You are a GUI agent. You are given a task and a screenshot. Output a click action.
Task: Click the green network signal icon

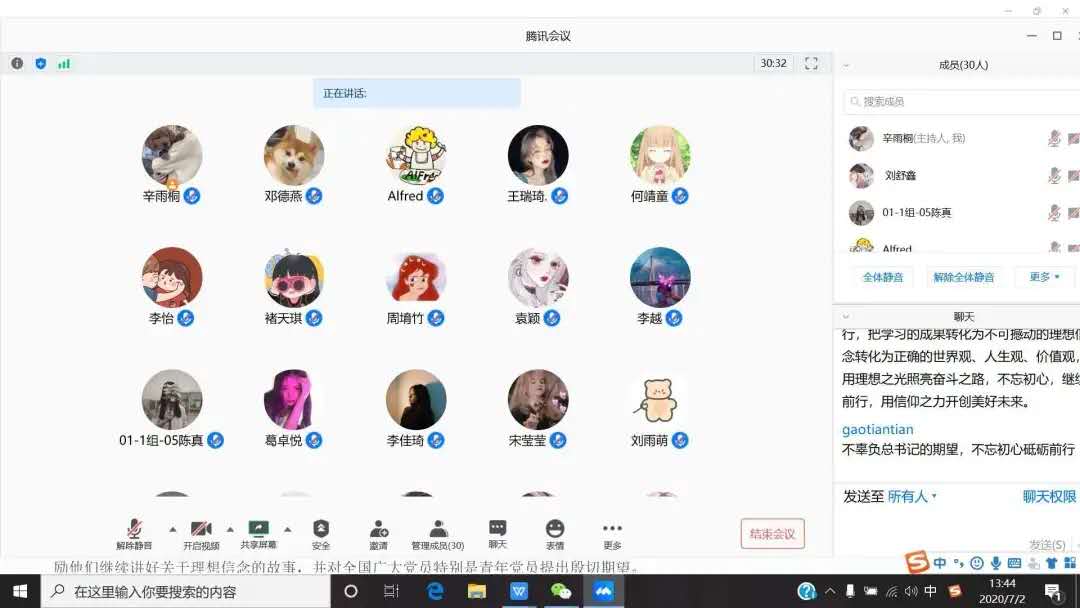coord(64,63)
